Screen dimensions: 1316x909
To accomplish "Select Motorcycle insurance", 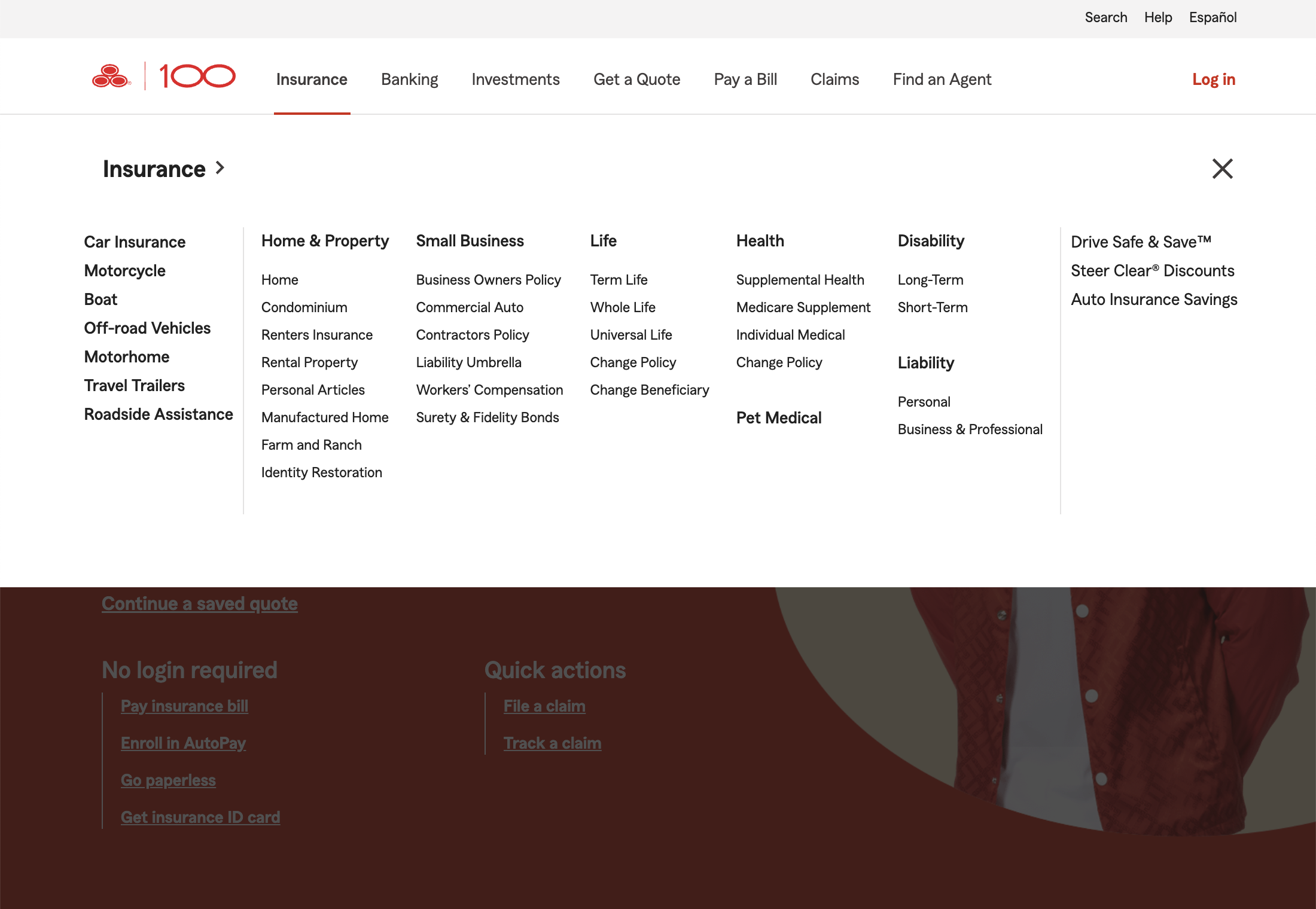I will point(124,270).
